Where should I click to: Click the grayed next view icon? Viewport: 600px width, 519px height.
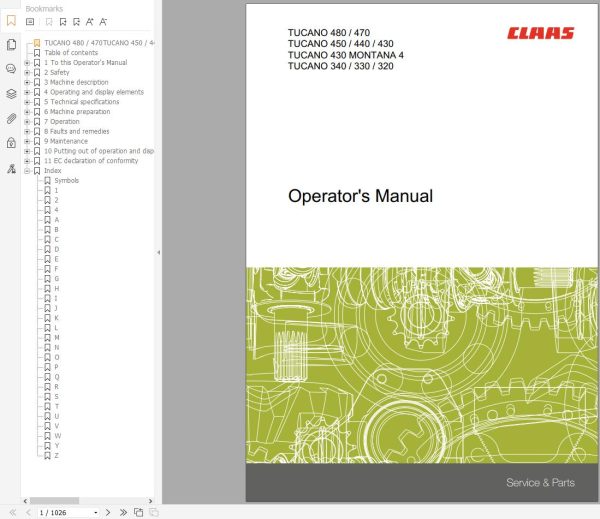pos(153,512)
